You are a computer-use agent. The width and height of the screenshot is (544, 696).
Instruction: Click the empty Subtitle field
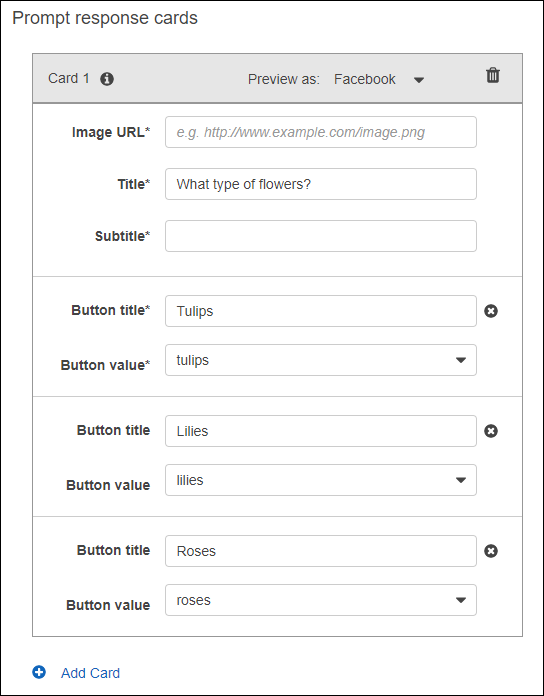click(321, 236)
